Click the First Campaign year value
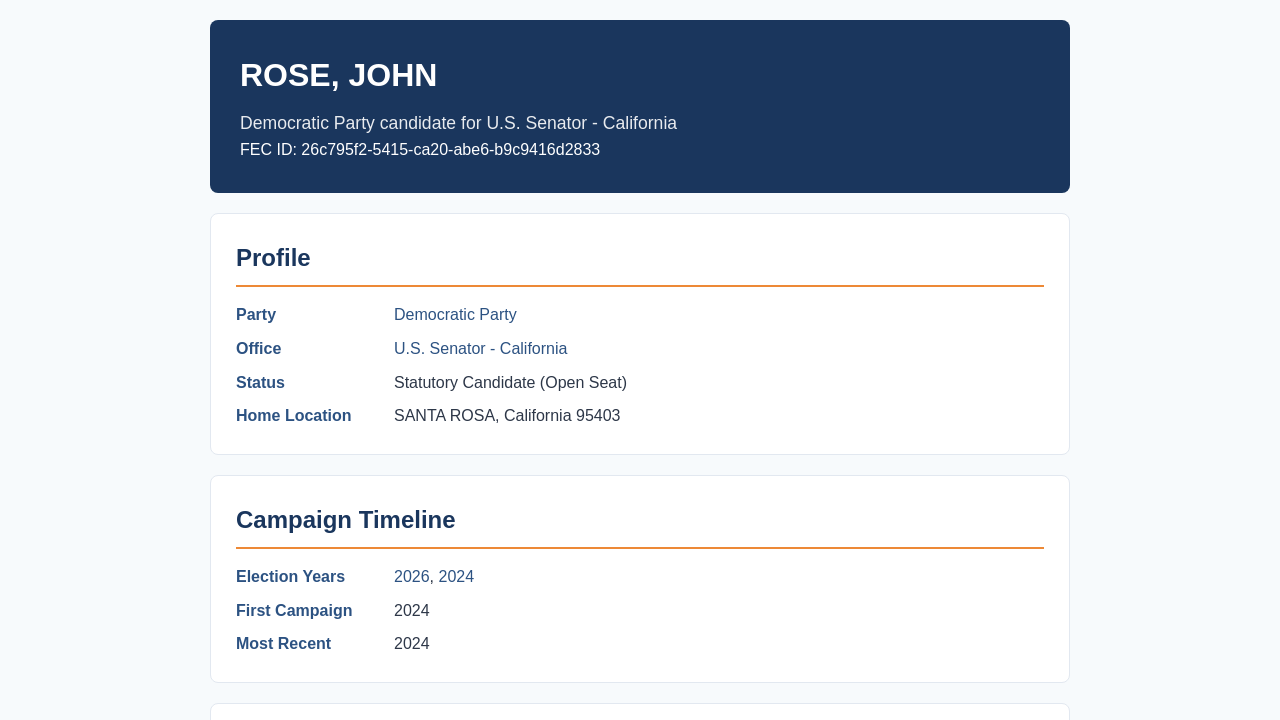 412,611
